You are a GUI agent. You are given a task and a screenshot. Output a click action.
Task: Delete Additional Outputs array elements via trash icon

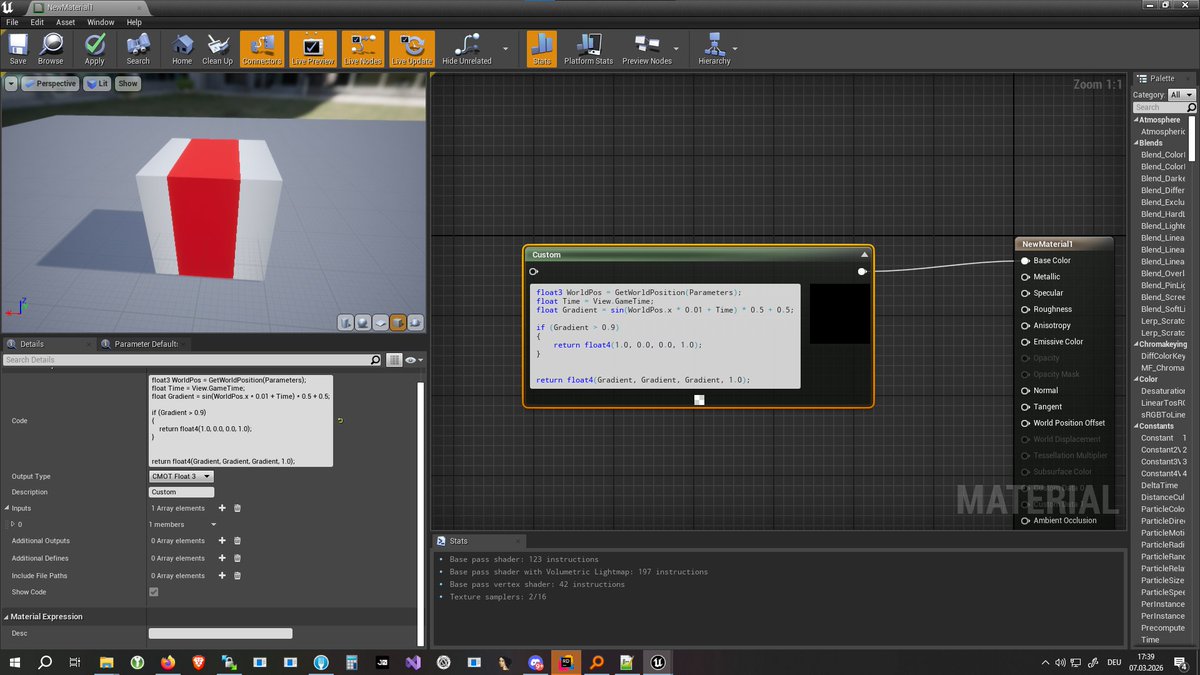tap(237, 541)
